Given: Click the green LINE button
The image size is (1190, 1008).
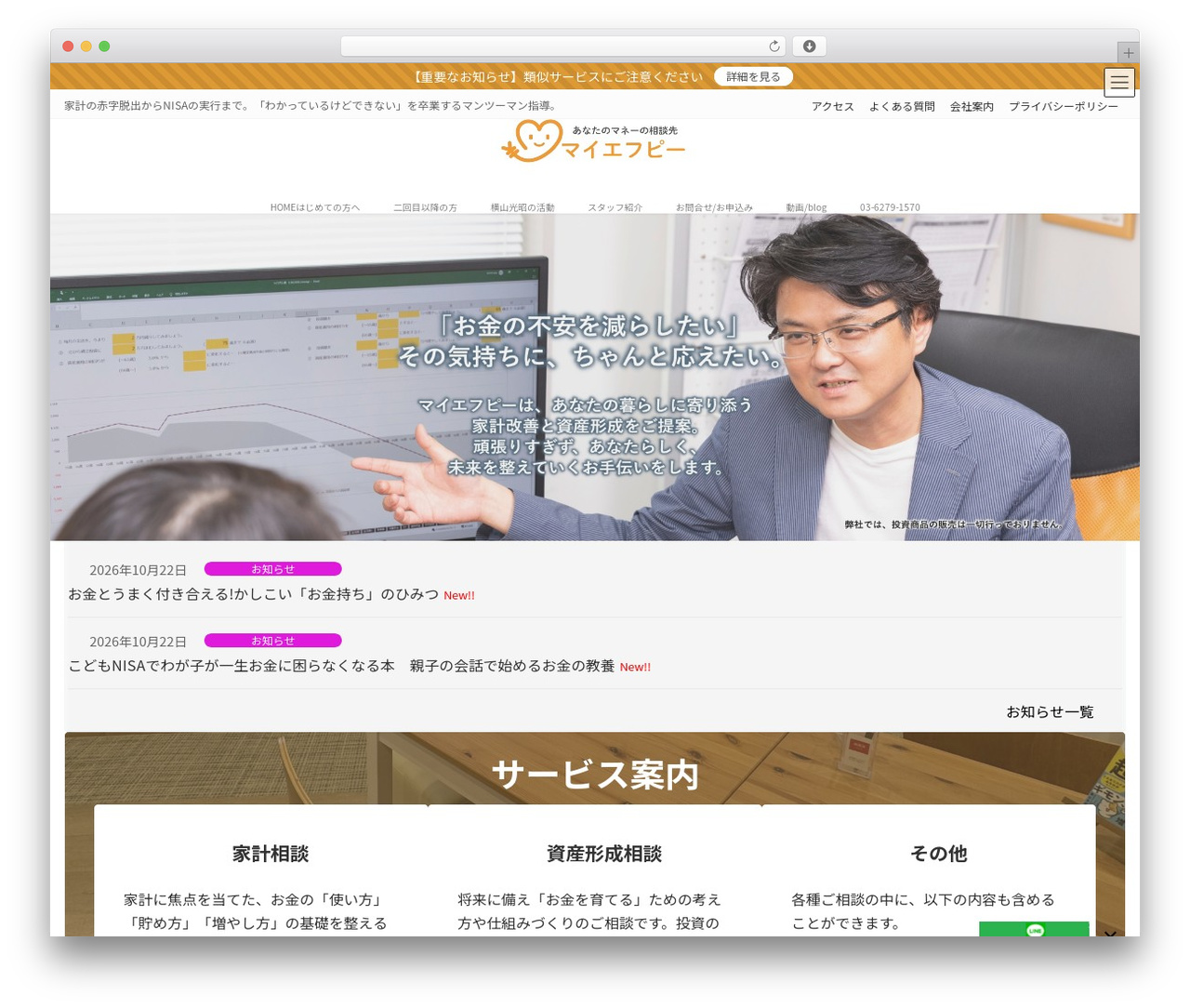Looking at the screenshot, I should pyautogui.click(x=1034, y=929).
